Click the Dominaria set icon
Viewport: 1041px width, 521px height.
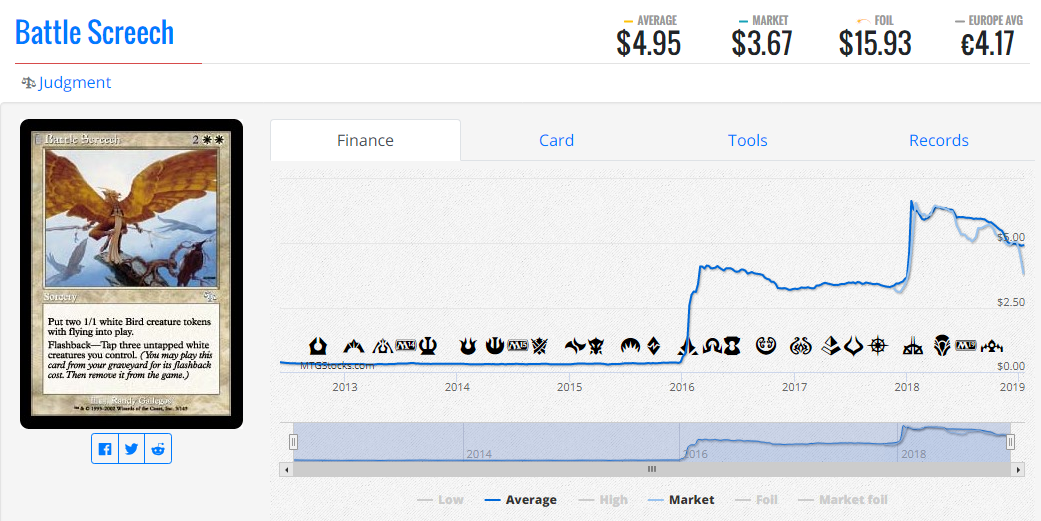(942, 346)
